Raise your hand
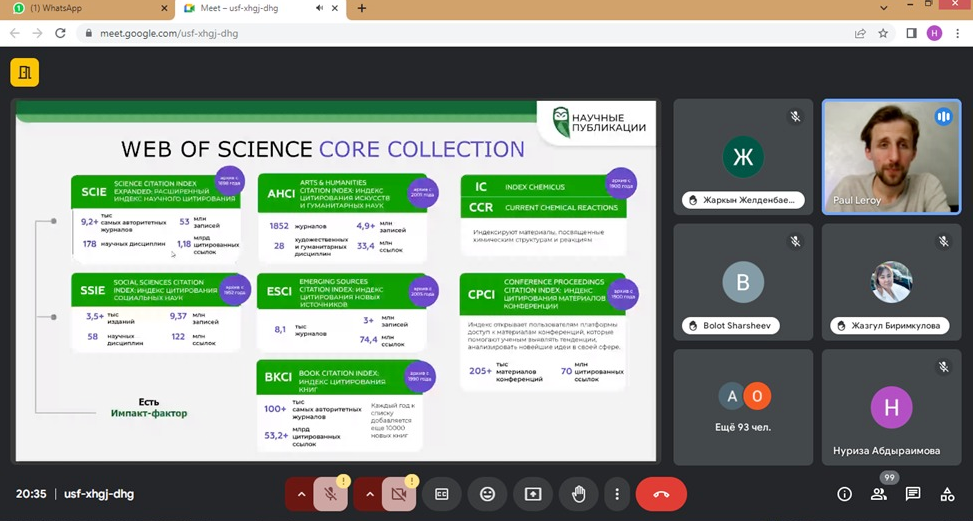This screenshot has height=521, width=973. coord(579,494)
